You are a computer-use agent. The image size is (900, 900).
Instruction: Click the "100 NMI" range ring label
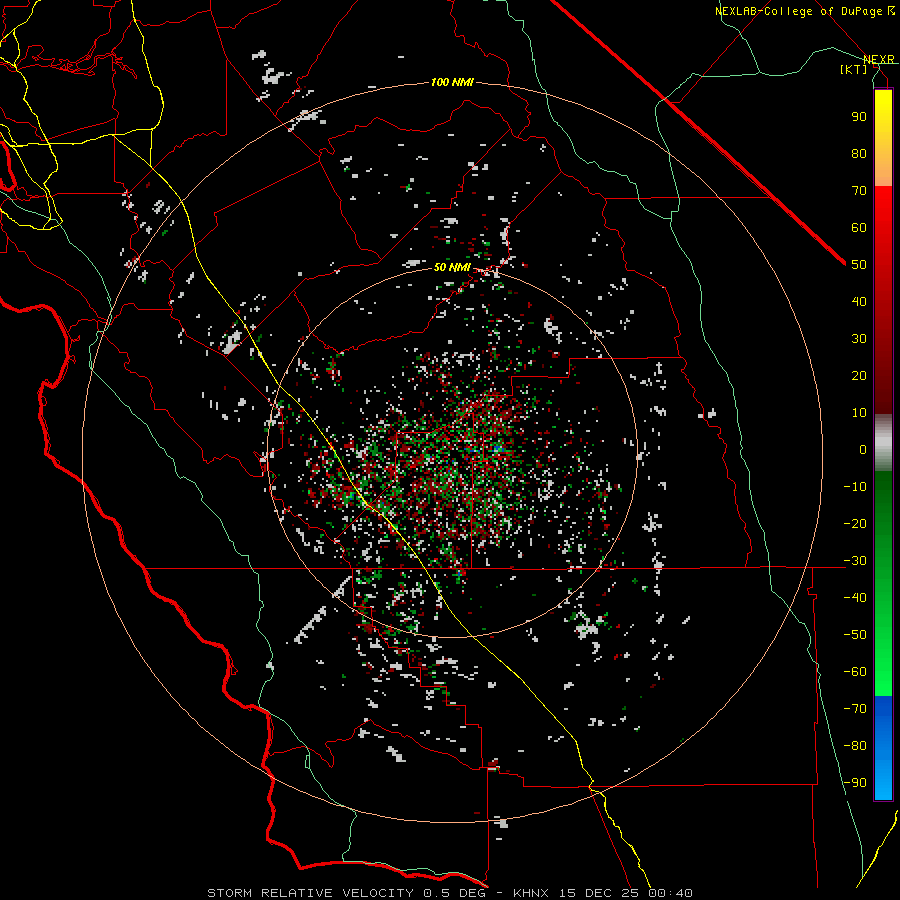[452, 83]
